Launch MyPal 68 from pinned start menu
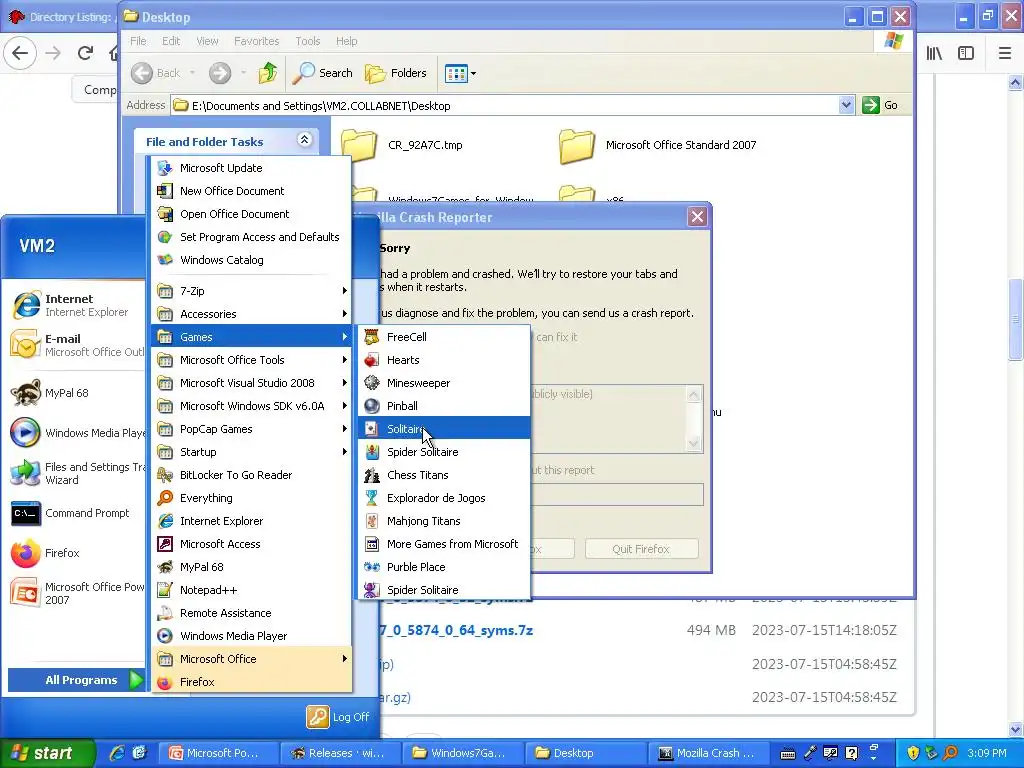Viewport: 1024px width, 768px height. point(76,393)
